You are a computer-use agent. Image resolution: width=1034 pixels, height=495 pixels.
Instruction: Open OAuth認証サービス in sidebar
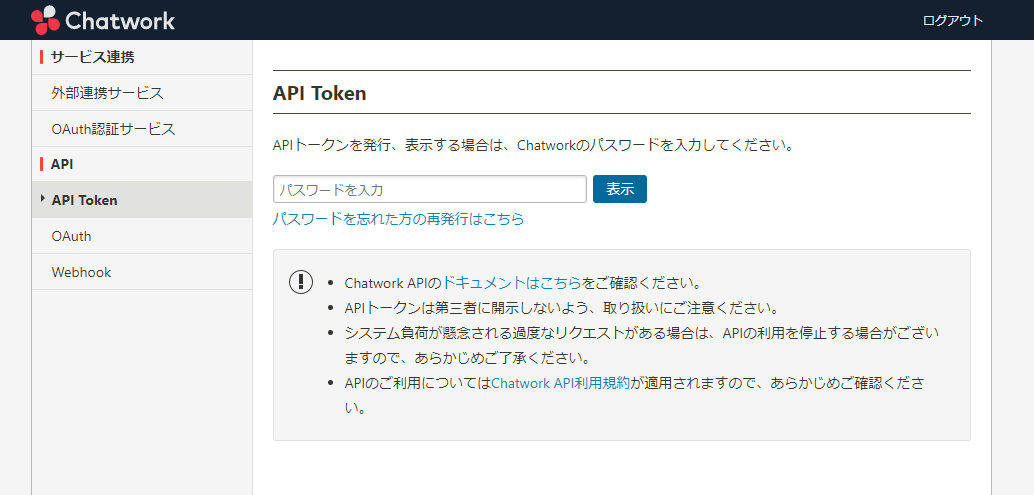coord(142,129)
